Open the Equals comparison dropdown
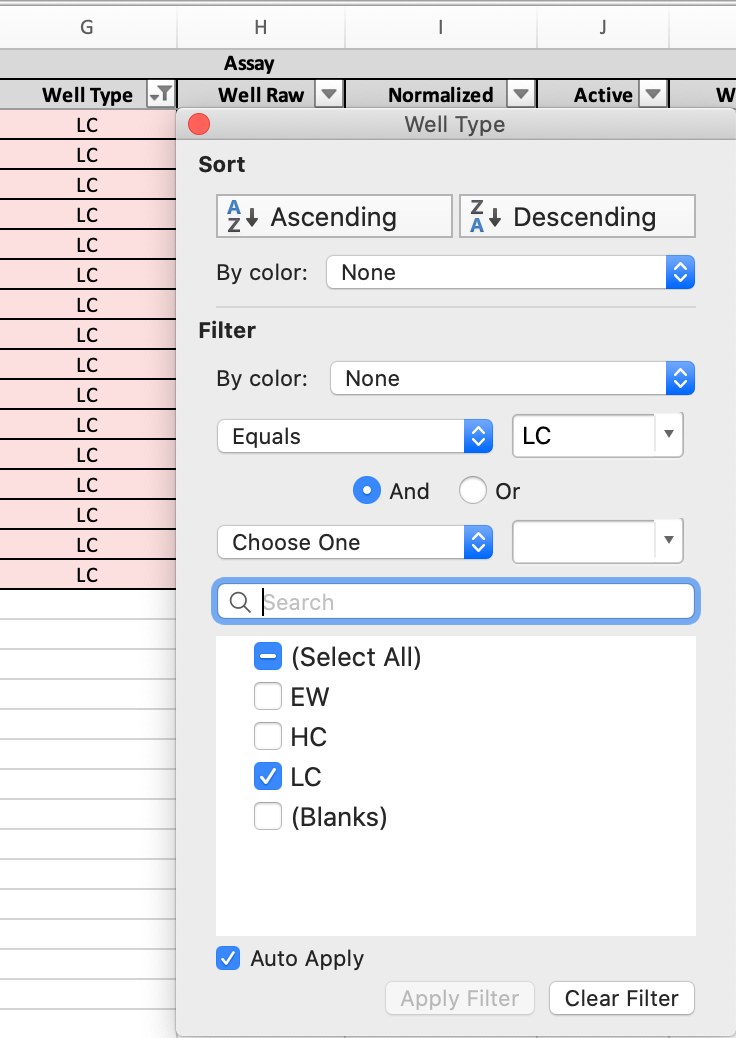This screenshot has width=736, height=1038. coord(478,436)
